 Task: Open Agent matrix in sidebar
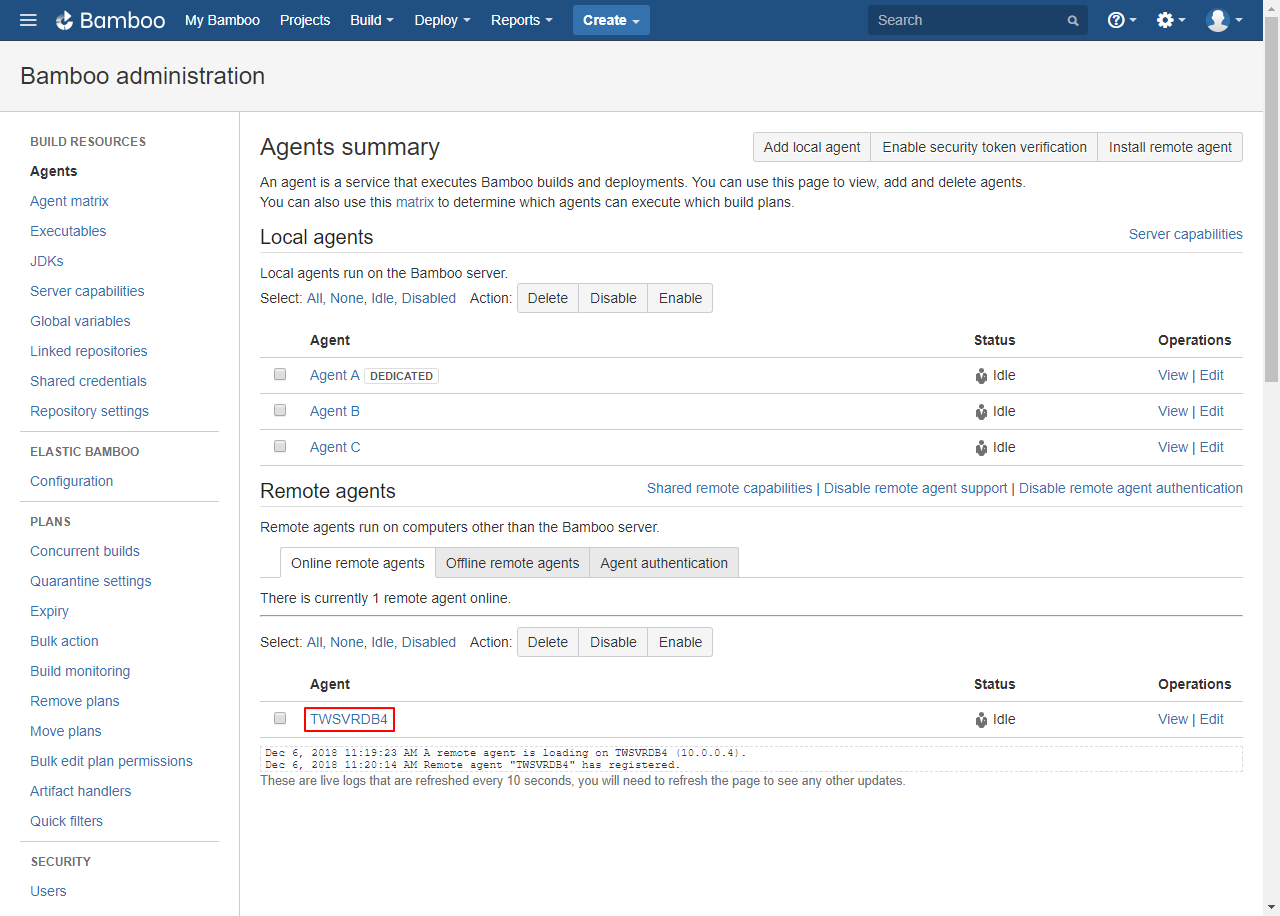click(x=69, y=201)
